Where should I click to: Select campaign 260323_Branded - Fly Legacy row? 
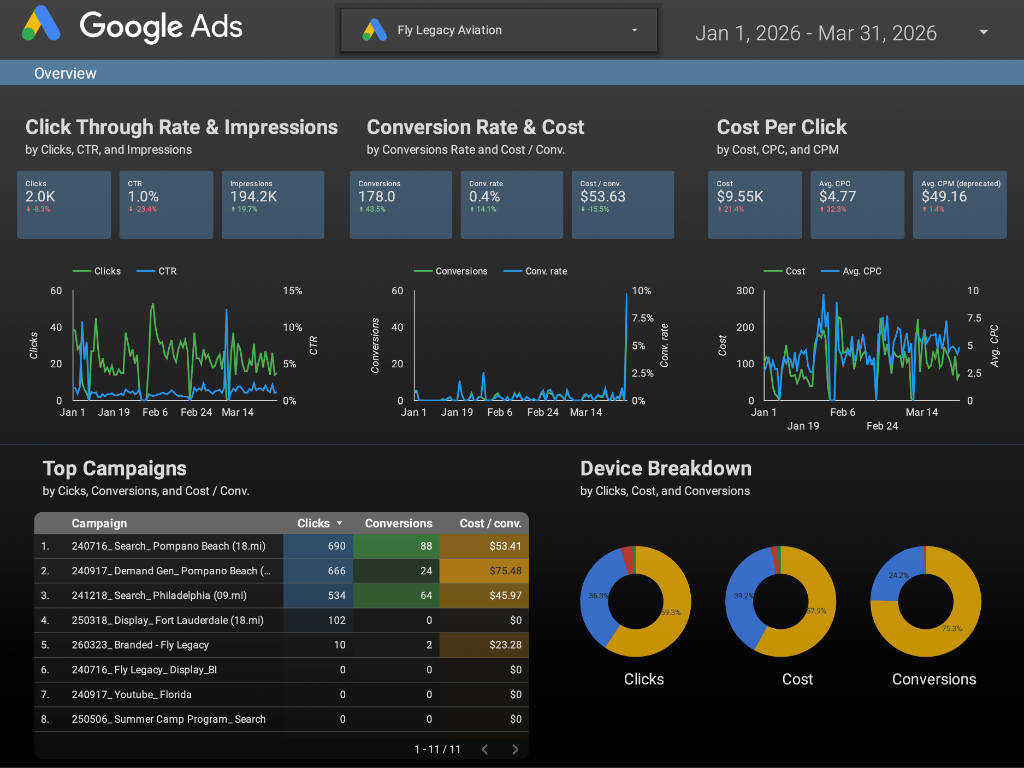281,645
